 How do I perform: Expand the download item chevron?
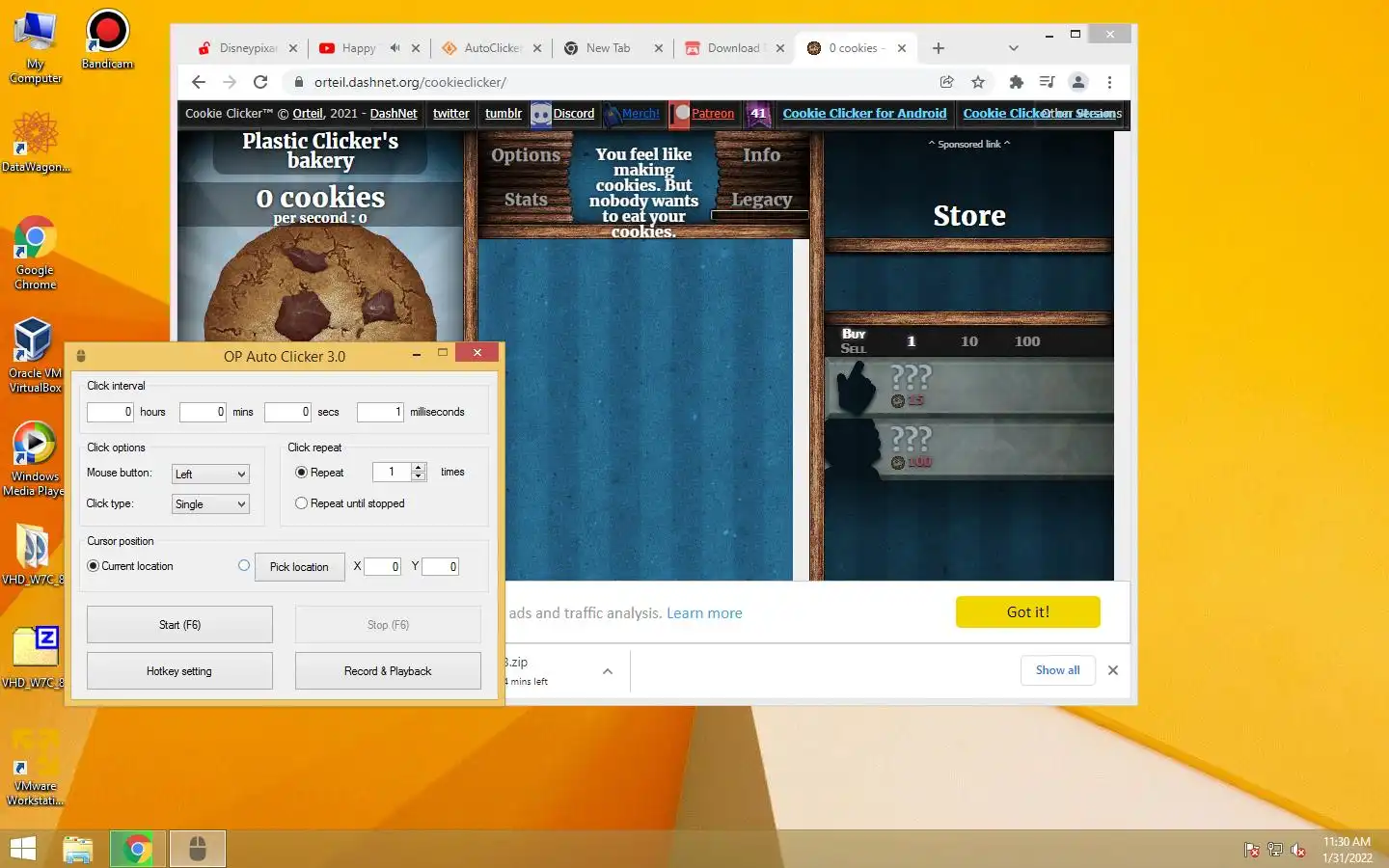[608, 671]
